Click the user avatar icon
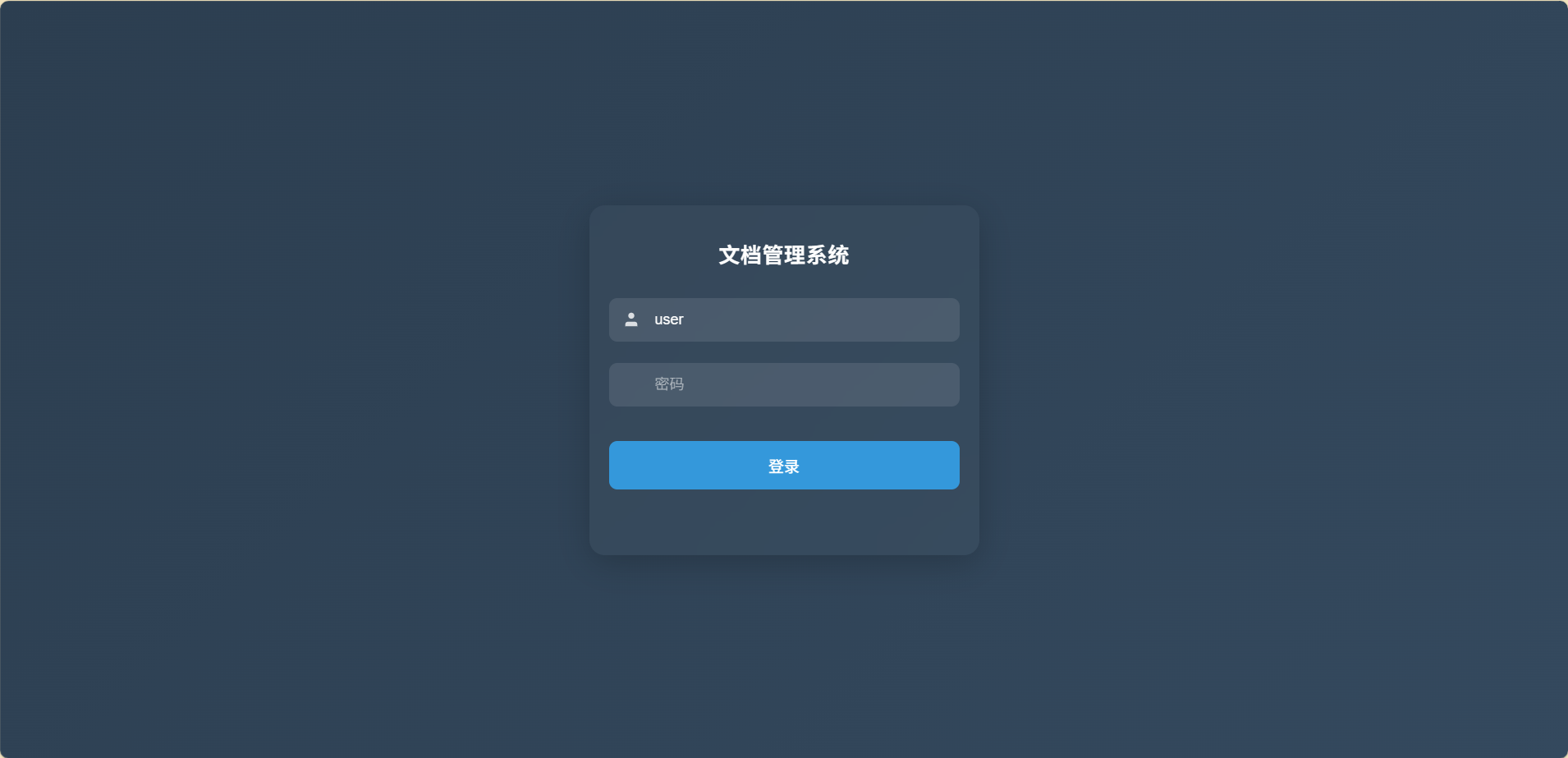The height and width of the screenshot is (758, 1568). point(630,319)
